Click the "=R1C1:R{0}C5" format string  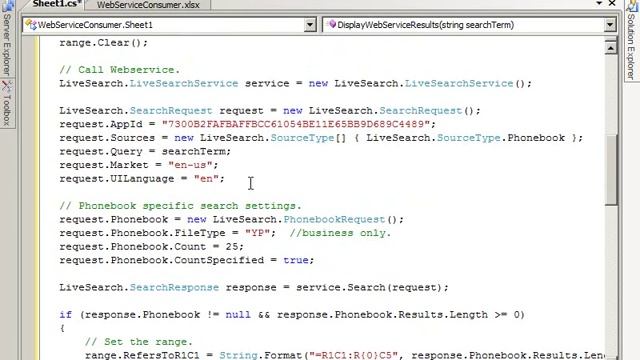pyautogui.click(x=353, y=355)
